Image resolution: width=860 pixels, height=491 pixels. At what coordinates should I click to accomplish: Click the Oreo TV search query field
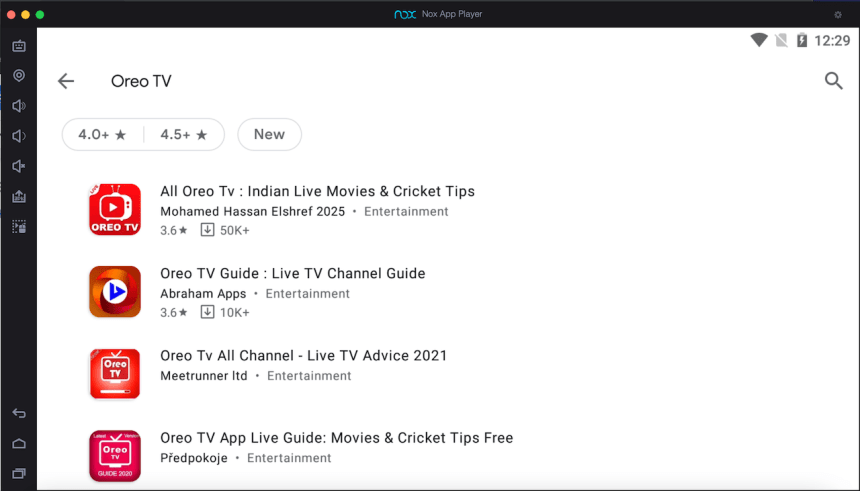[141, 81]
